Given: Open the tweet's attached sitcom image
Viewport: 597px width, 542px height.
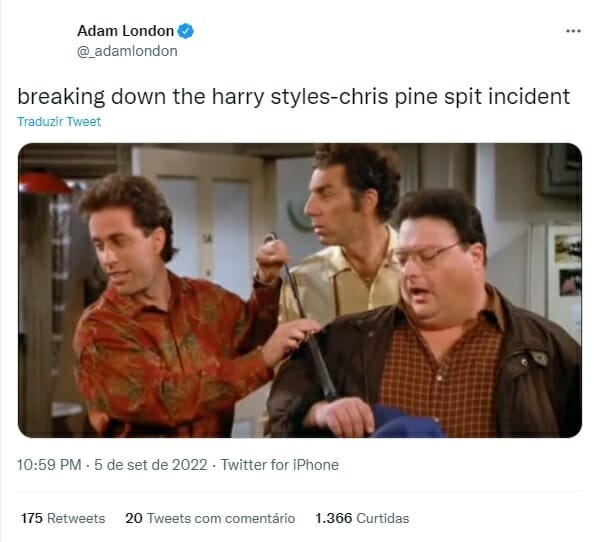Looking at the screenshot, I should tap(300, 290).
